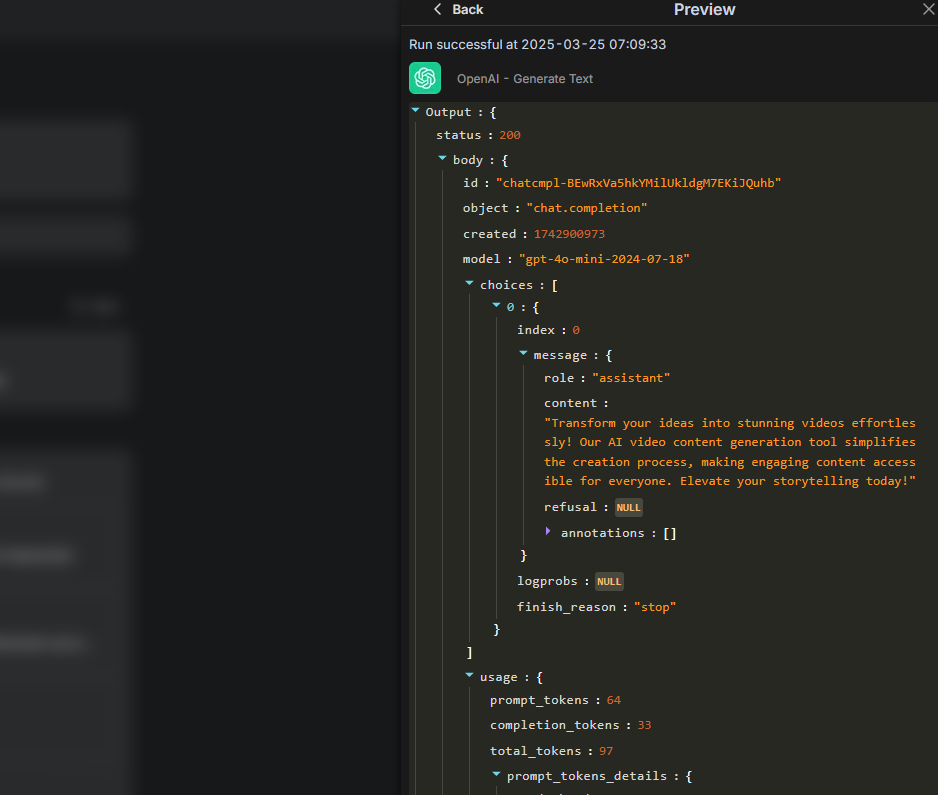Click the NULL badge next to refusal
938x795 pixels.
coord(628,507)
